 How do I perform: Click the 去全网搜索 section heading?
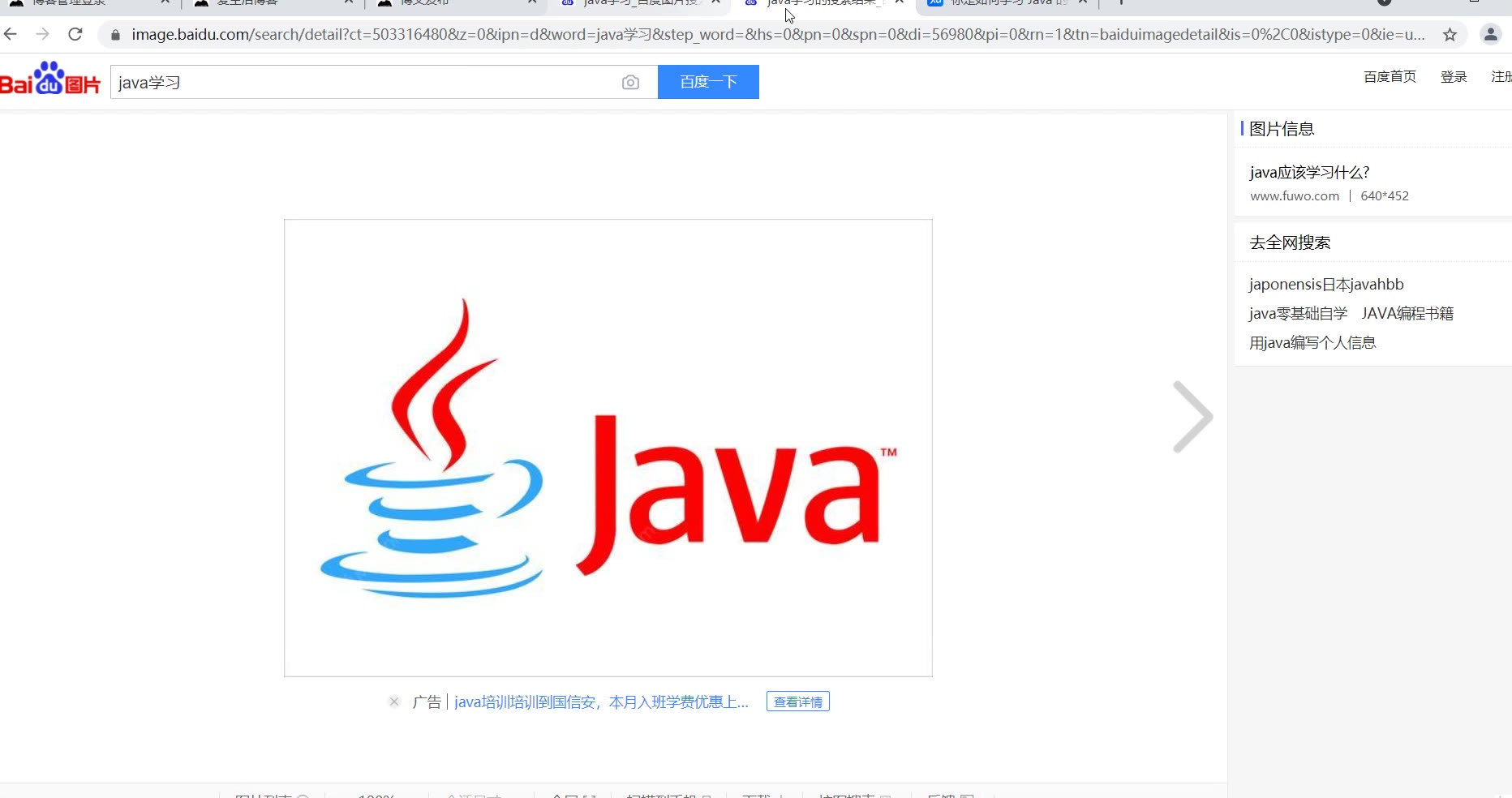pyautogui.click(x=1290, y=242)
